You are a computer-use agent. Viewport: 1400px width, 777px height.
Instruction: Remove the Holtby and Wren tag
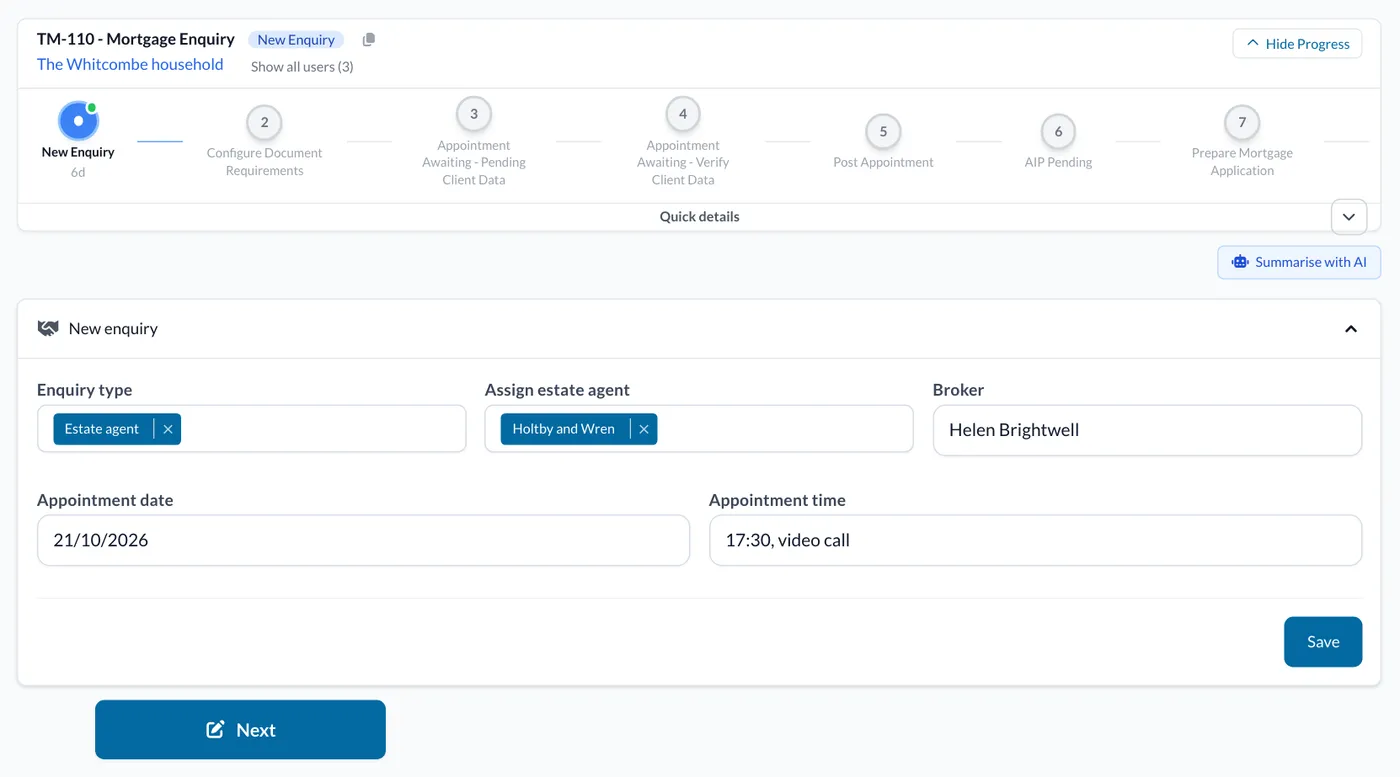pyautogui.click(x=644, y=429)
